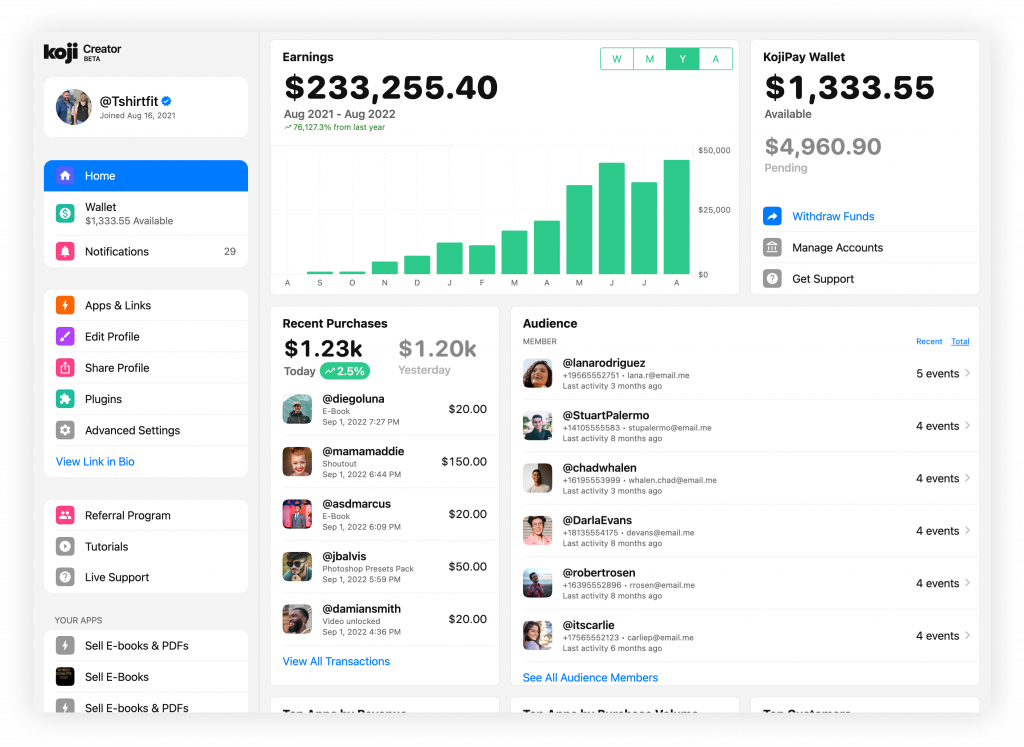Click the Sell E-Books app icon
Screen dimensions: 1024x747
65,676
